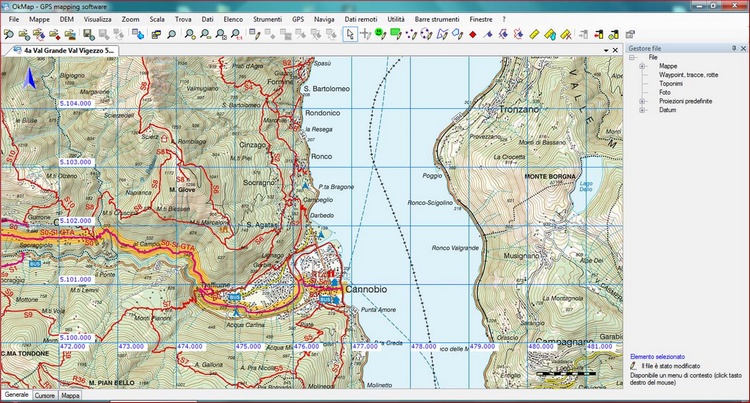This screenshot has height=403, width=750.
Task: Select the yellow ruler measure tool
Action: pyautogui.click(x=534, y=34)
